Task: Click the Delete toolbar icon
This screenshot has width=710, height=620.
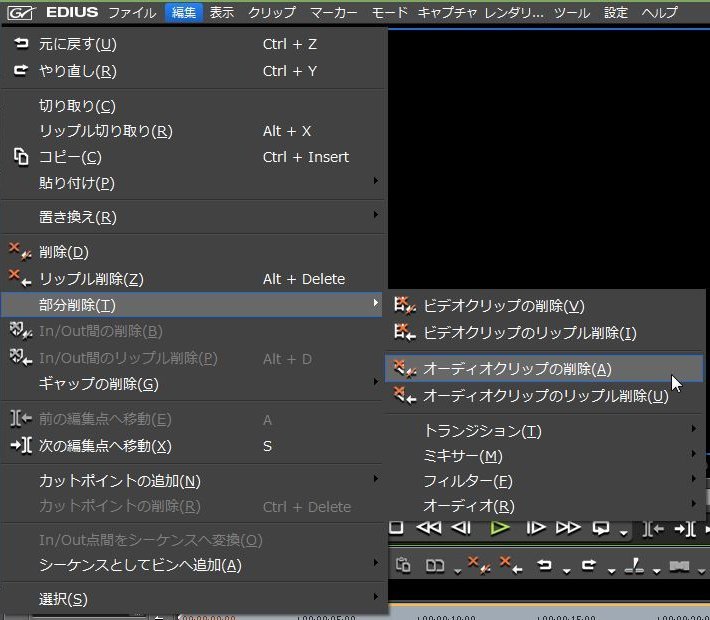Action: click(x=479, y=565)
